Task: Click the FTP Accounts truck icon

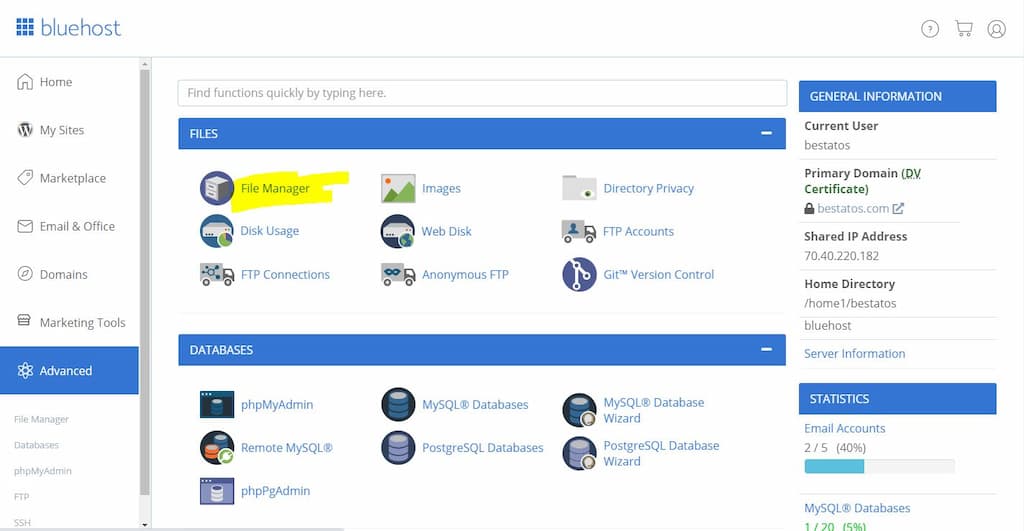Action: click(x=579, y=231)
